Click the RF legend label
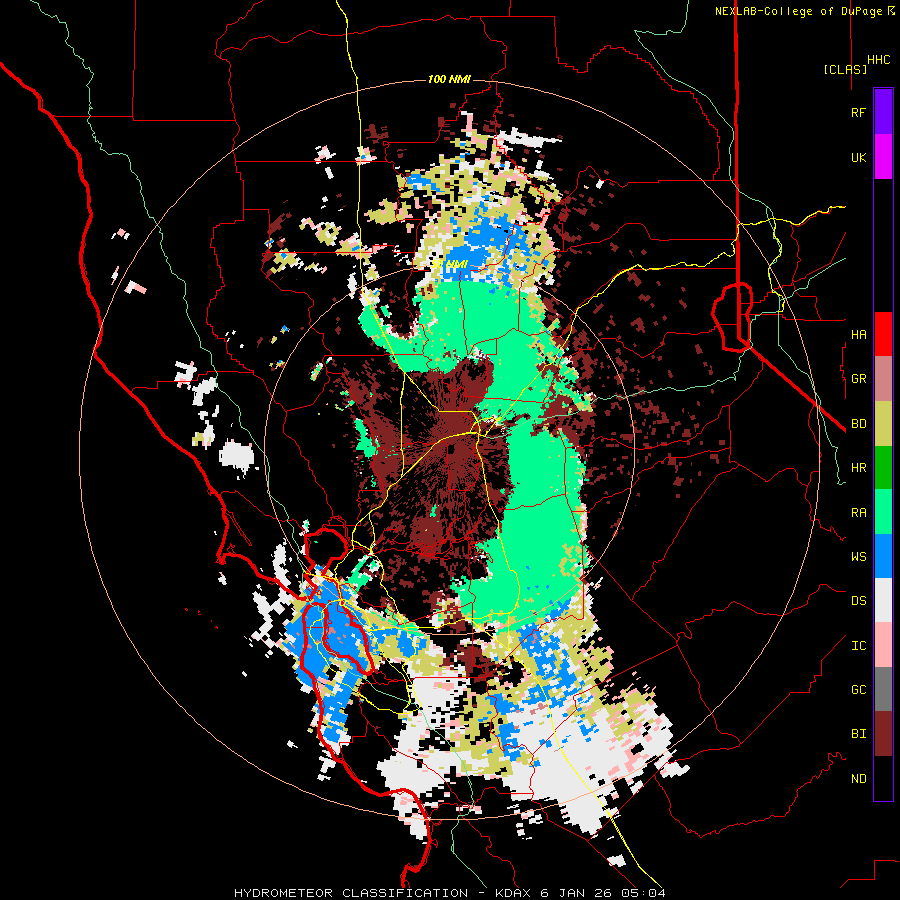This screenshot has width=900, height=900. tap(858, 112)
